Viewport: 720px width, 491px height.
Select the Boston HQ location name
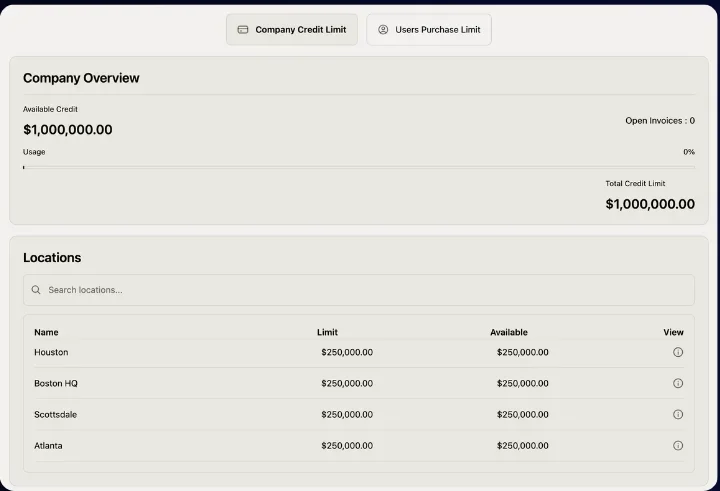pyautogui.click(x=56, y=383)
